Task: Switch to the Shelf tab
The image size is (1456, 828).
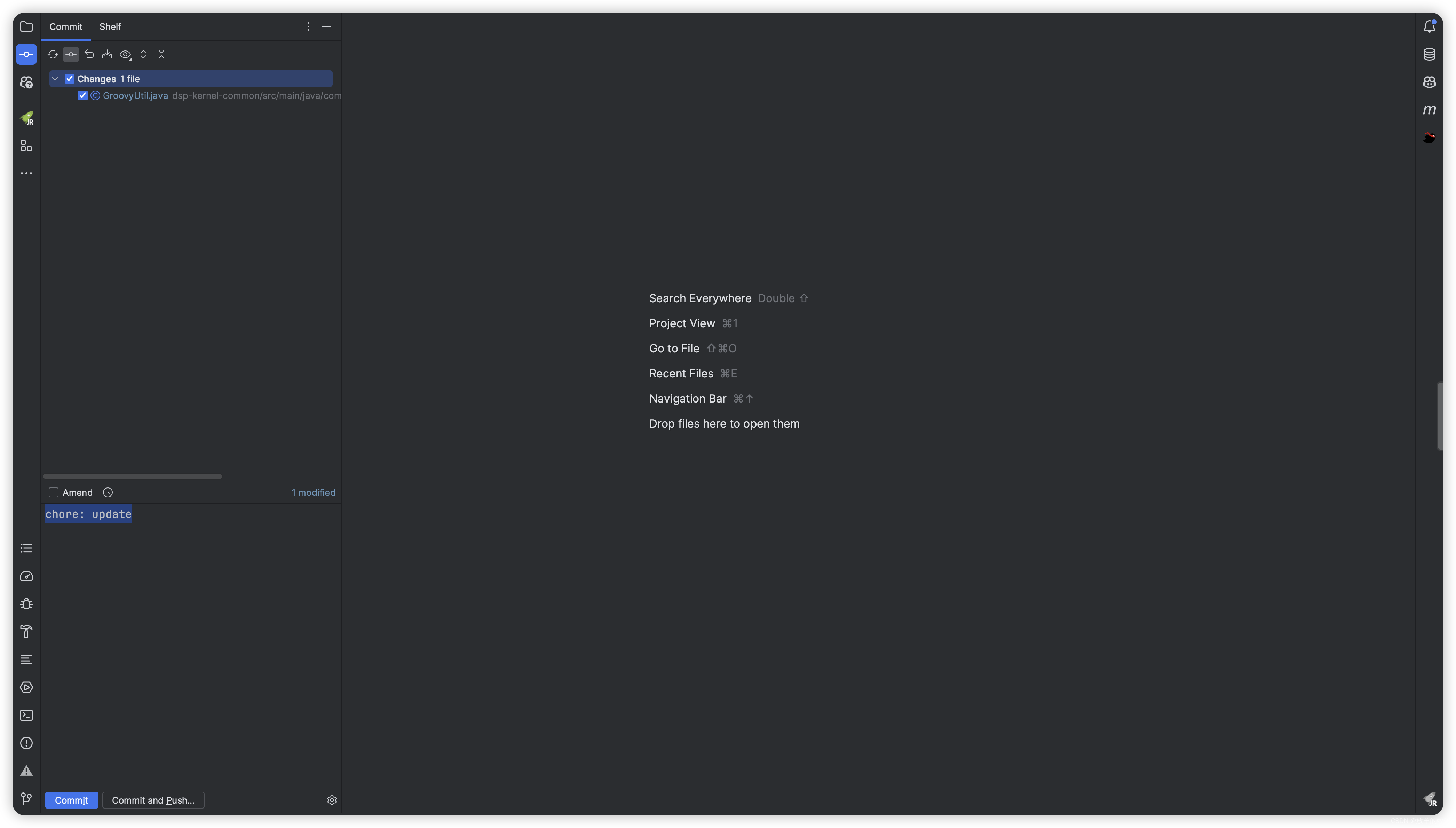Action: click(110, 26)
